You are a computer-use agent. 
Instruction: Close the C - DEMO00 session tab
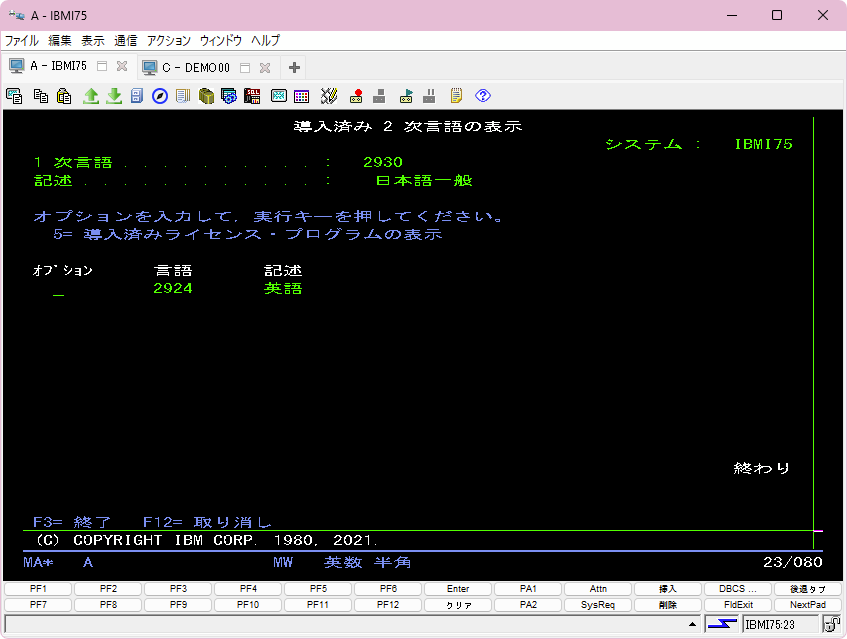265,68
